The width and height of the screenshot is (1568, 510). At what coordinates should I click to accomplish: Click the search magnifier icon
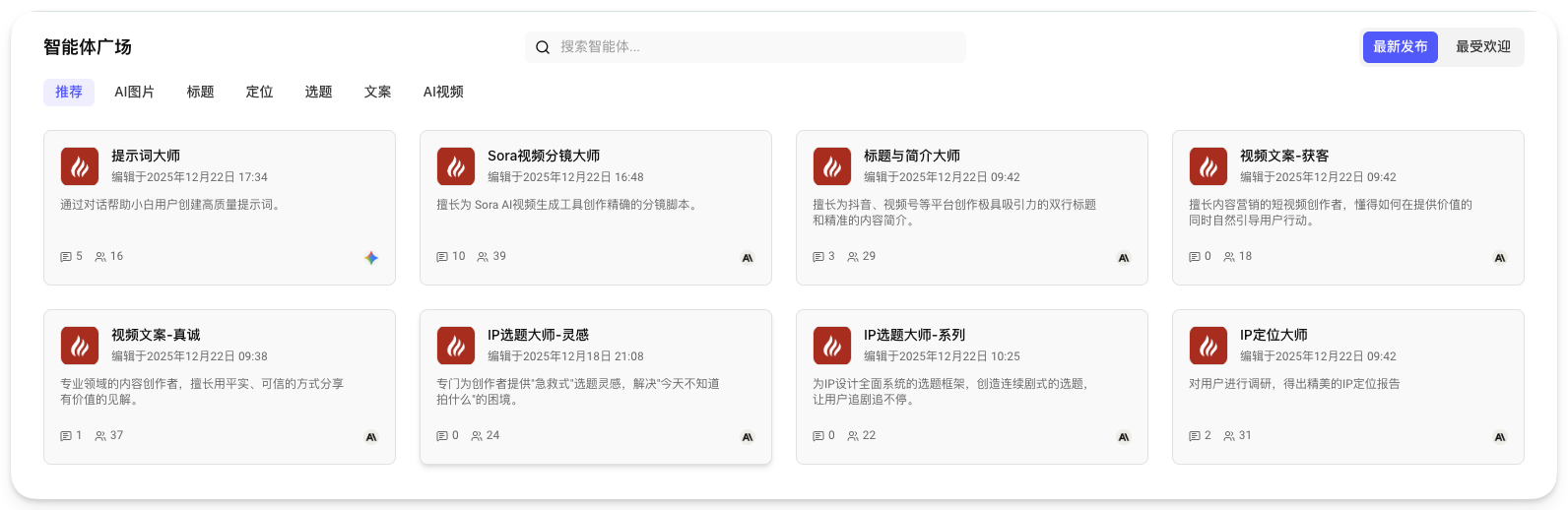[543, 47]
